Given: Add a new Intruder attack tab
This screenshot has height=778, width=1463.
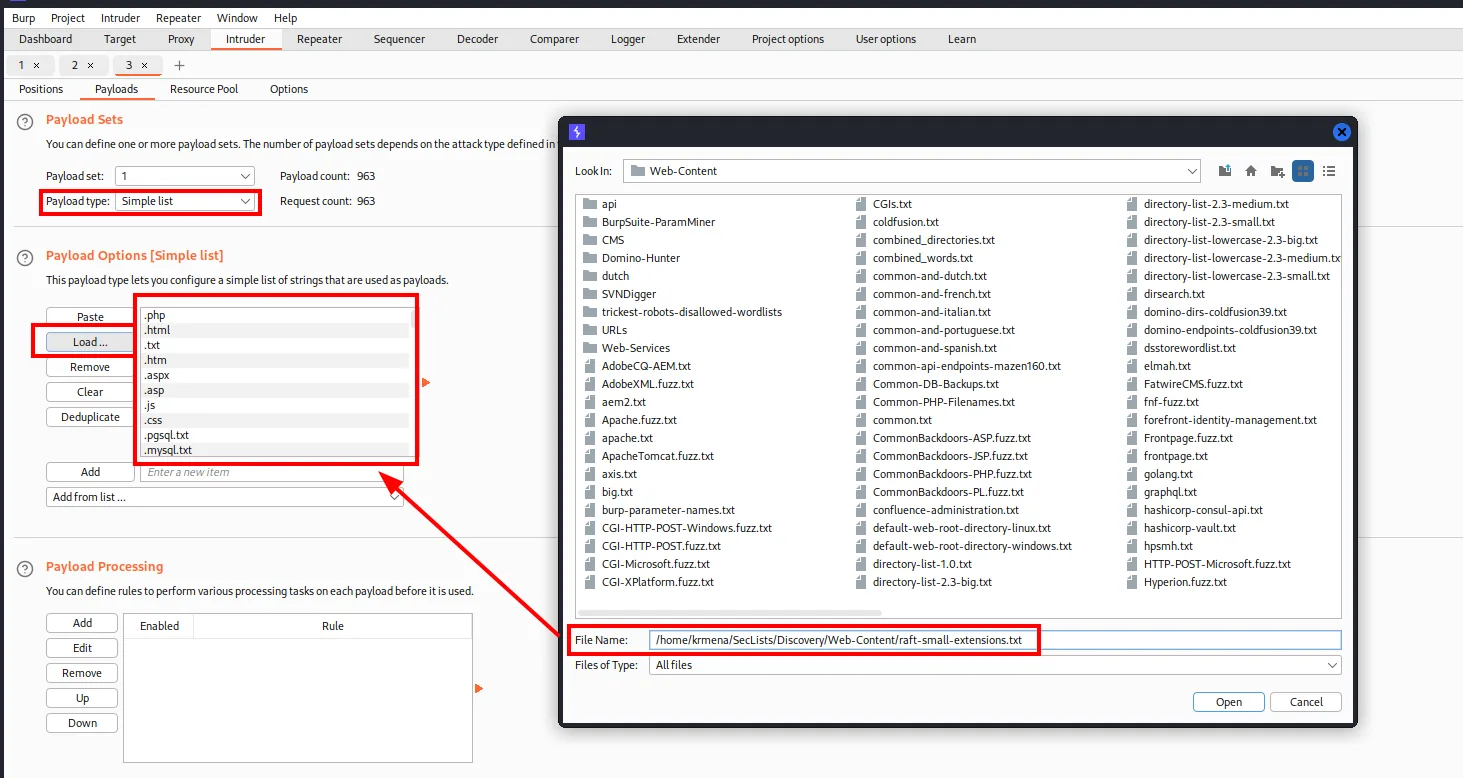Looking at the screenshot, I should [x=180, y=66].
